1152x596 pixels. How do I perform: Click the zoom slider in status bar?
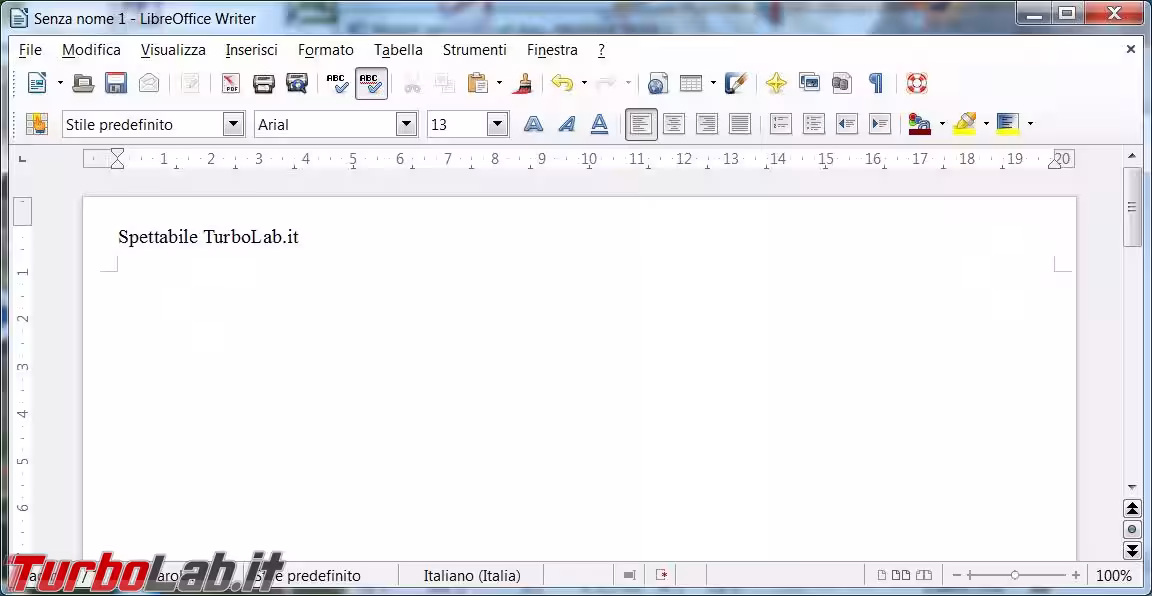(1015, 576)
